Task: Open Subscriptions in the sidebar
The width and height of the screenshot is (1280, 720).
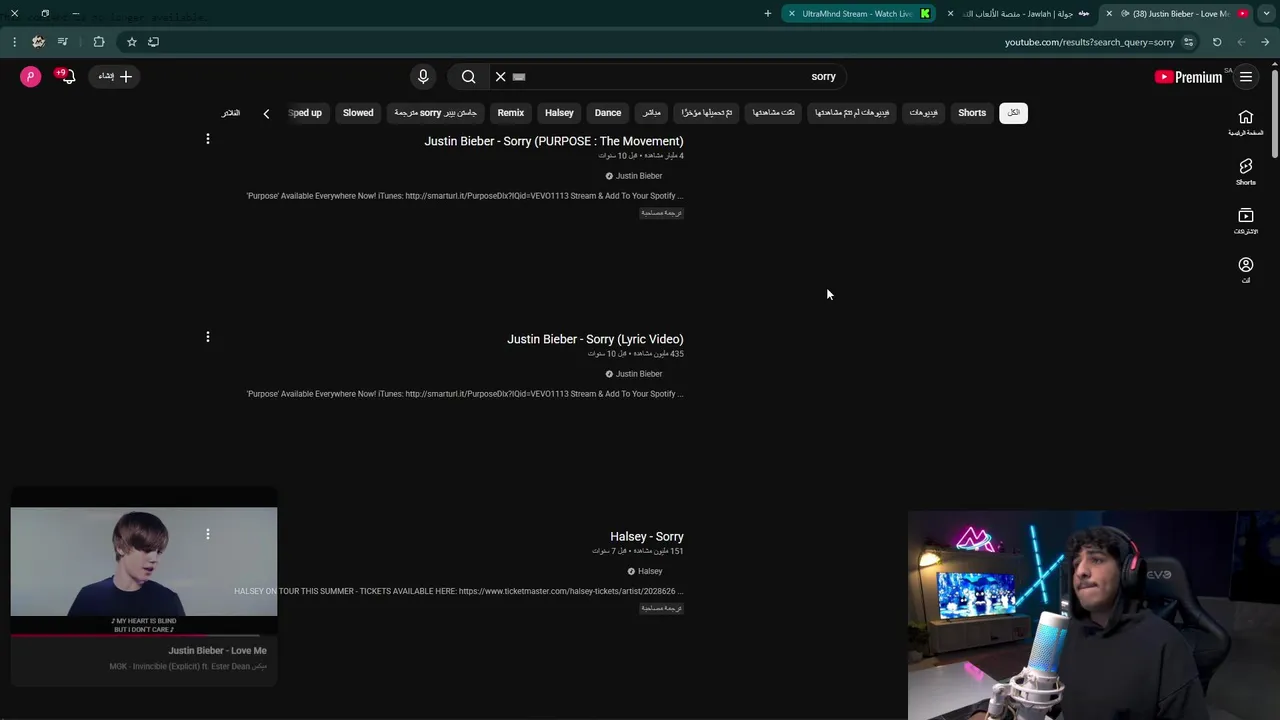Action: 1246,221
